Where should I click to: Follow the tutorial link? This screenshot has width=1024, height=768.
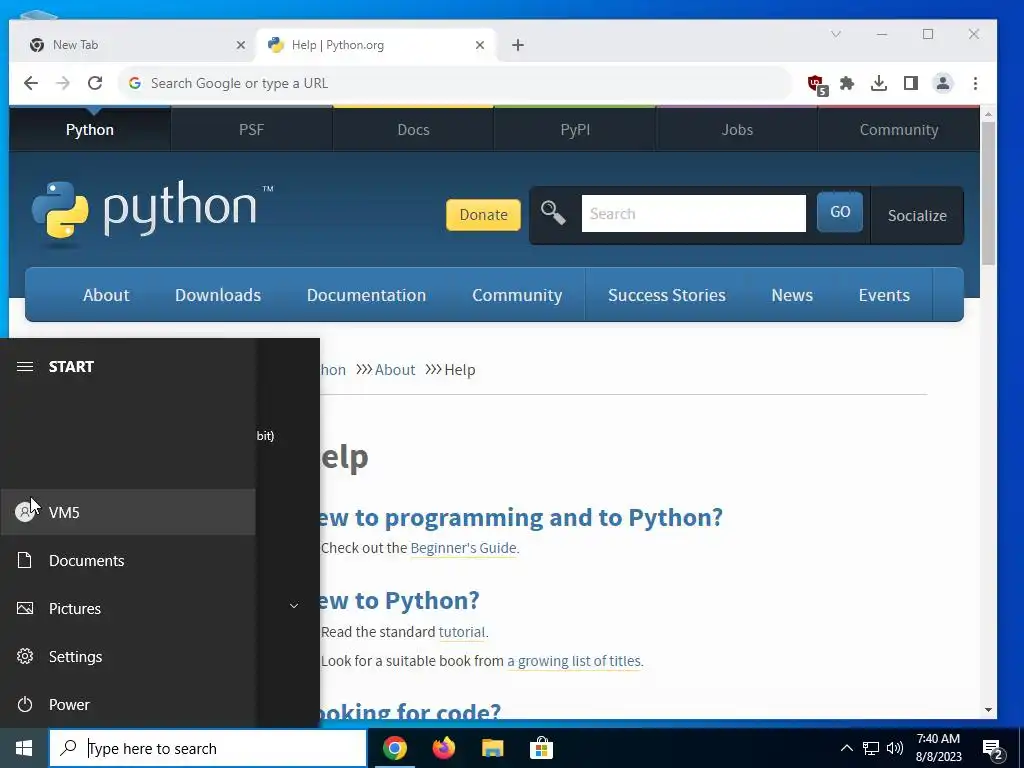pos(462,632)
